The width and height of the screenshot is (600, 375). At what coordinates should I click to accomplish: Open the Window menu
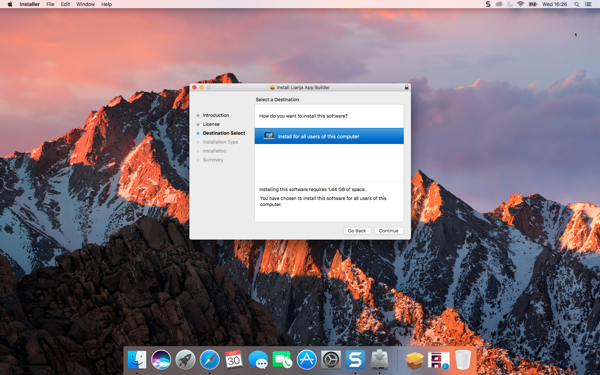85,4
